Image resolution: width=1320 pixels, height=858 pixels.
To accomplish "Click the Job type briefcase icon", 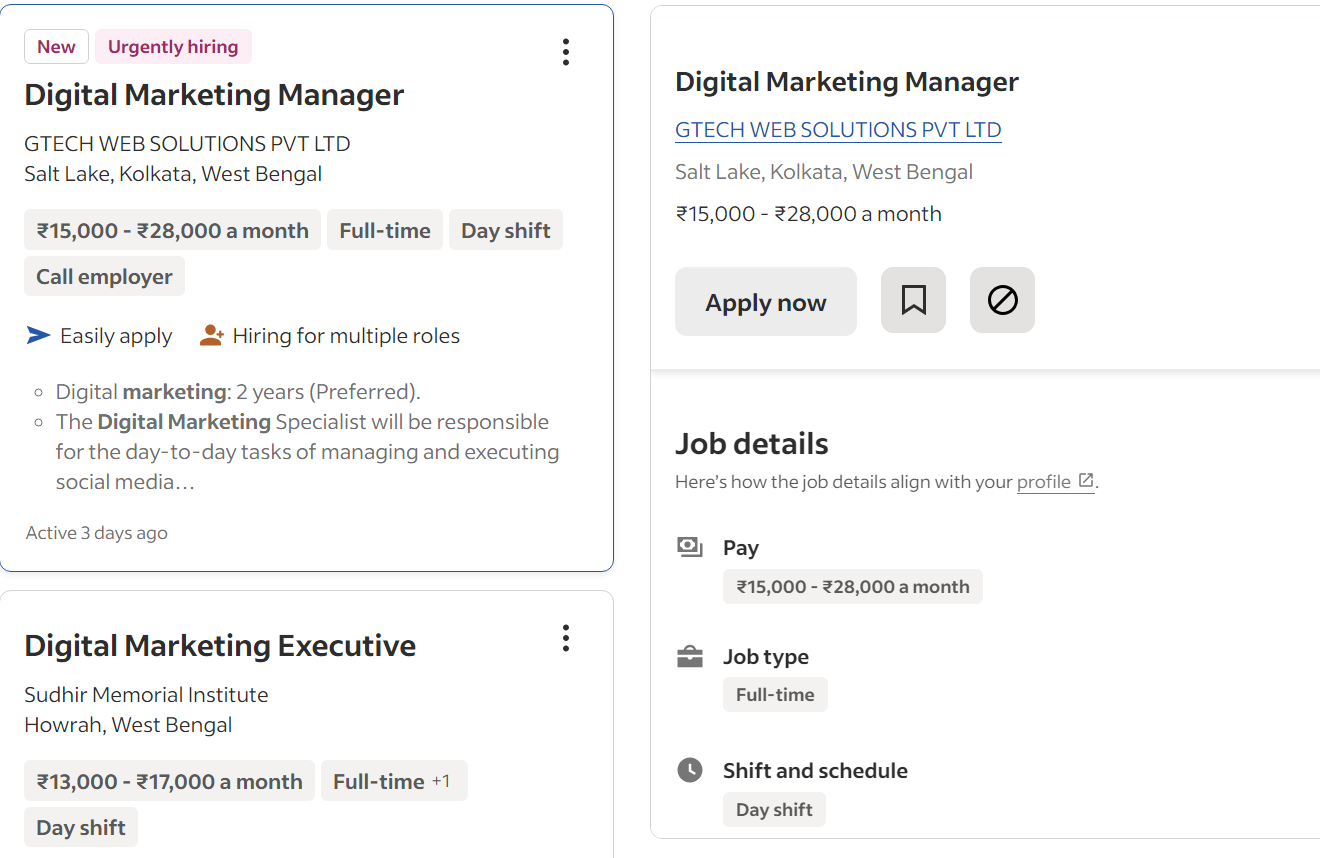I will pyautogui.click(x=690, y=657).
